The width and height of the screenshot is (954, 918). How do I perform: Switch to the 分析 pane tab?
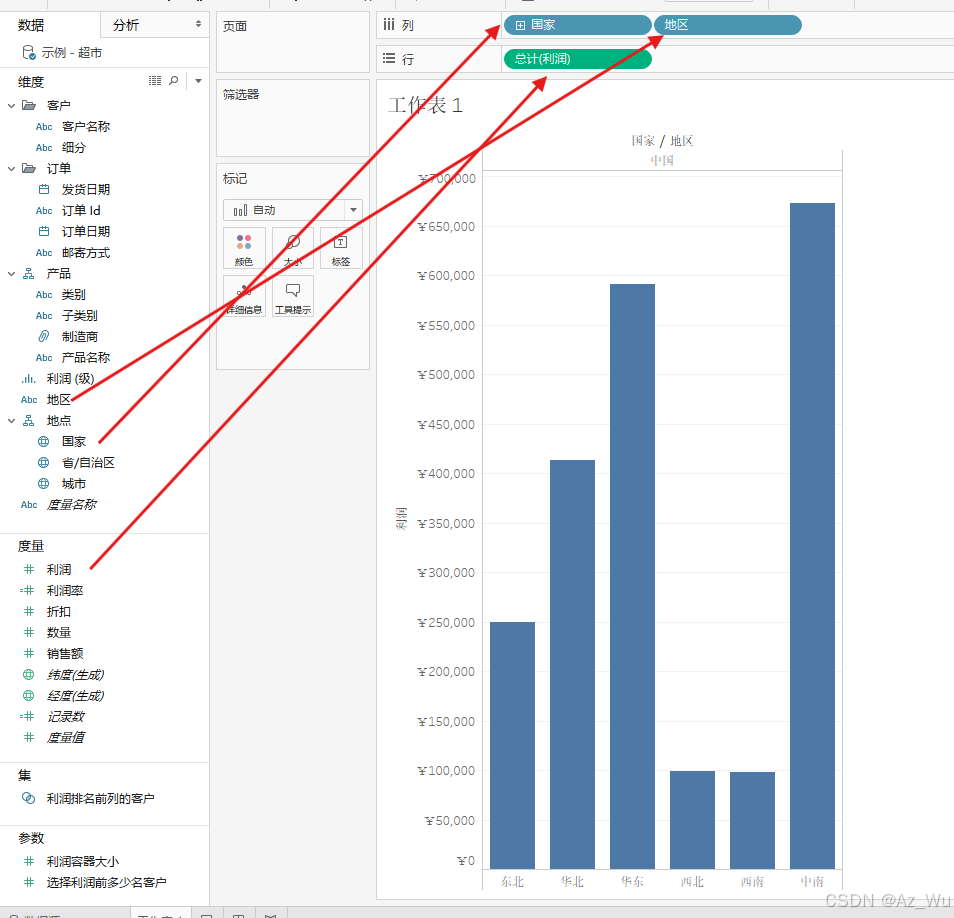[x=126, y=25]
